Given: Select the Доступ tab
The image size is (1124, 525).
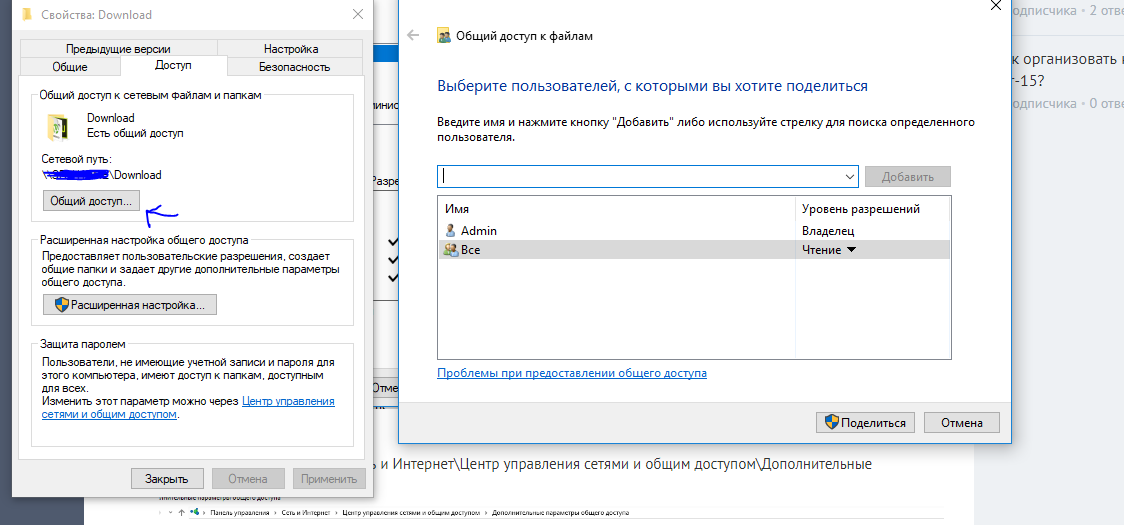Looking at the screenshot, I should (173, 65).
